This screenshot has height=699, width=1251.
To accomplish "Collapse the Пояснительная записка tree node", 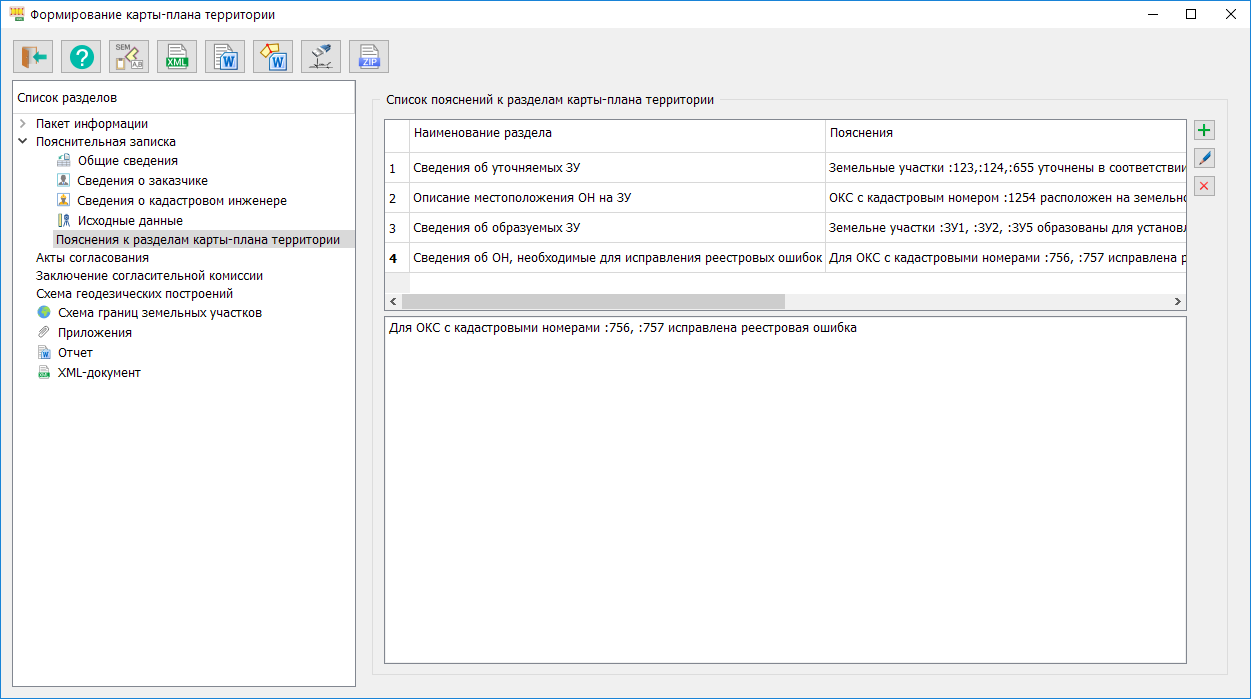I will tap(23, 142).
